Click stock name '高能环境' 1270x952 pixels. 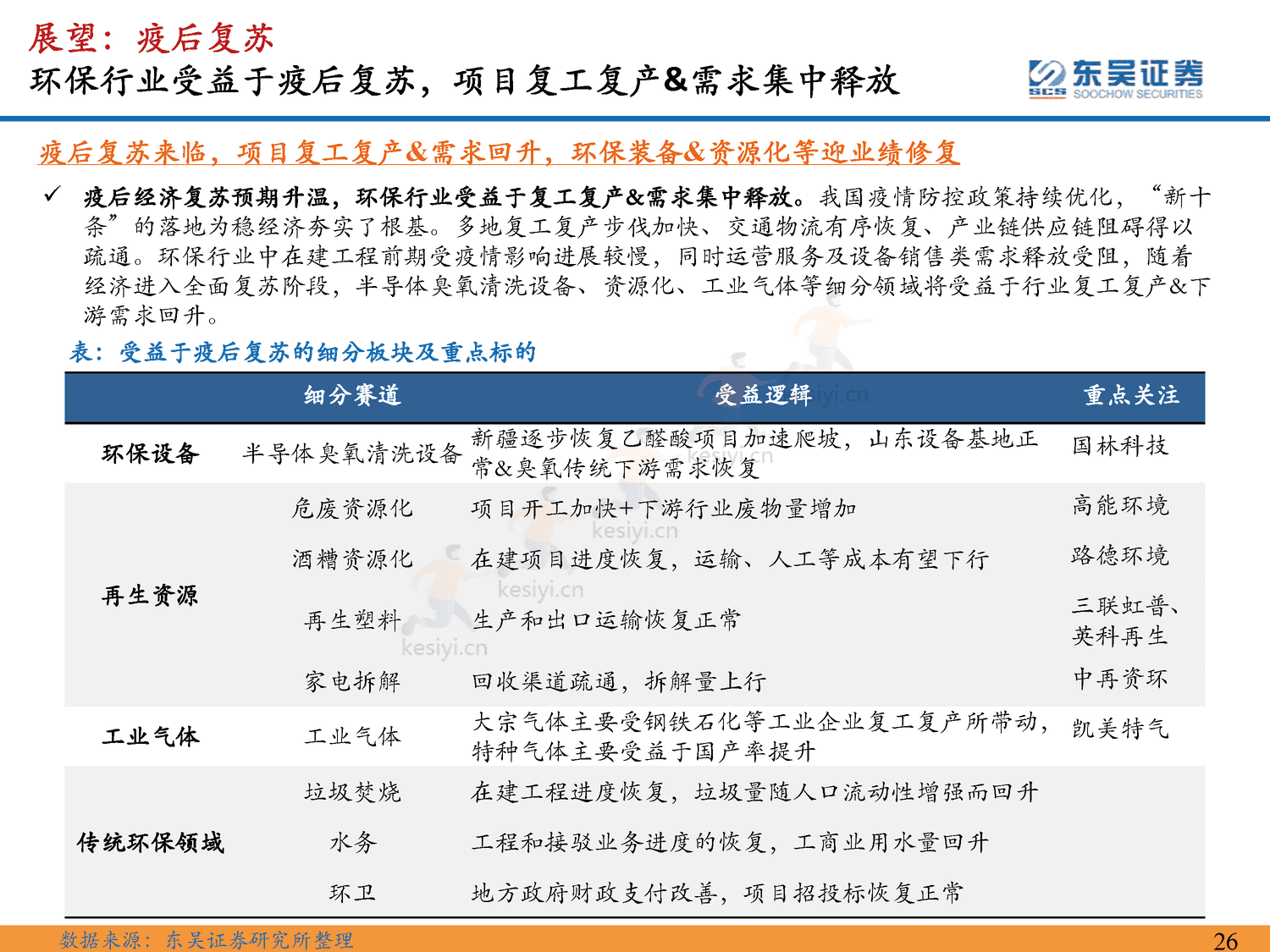pos(1120,505)
